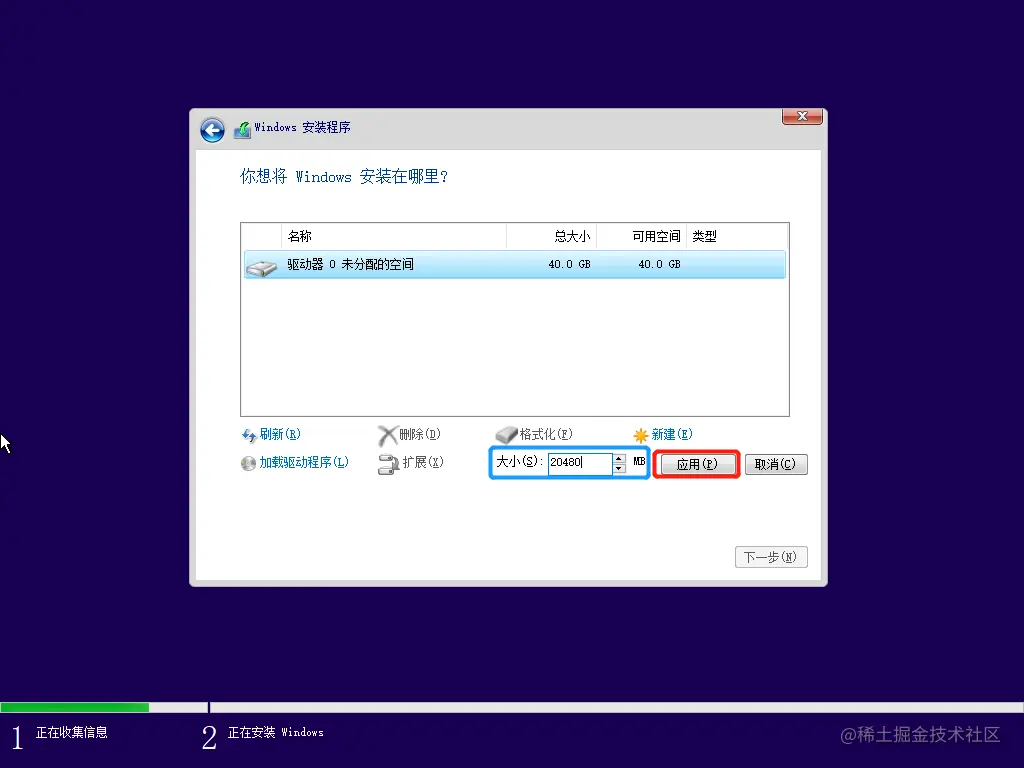The image size is (1024, 768).
Task: Click the load driver disc icon
Action: tap(248, 464)
